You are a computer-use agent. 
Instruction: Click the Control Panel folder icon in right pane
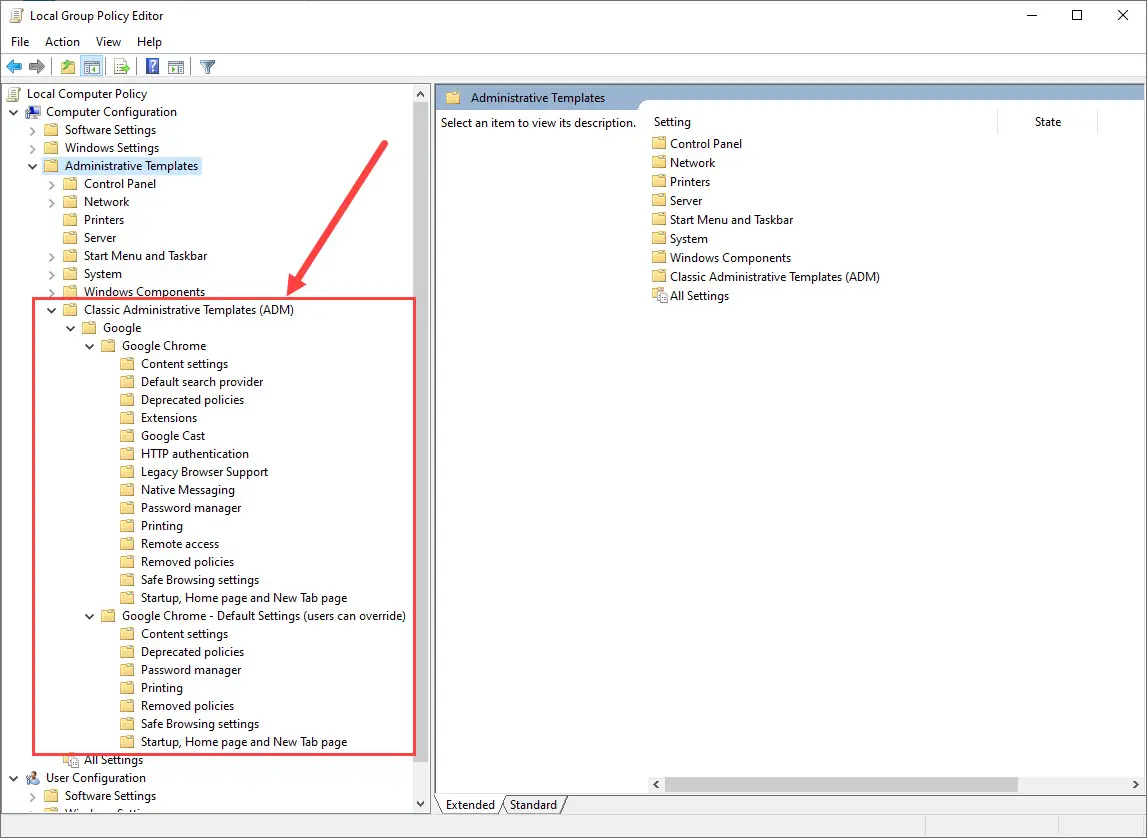tap(659, 143)
